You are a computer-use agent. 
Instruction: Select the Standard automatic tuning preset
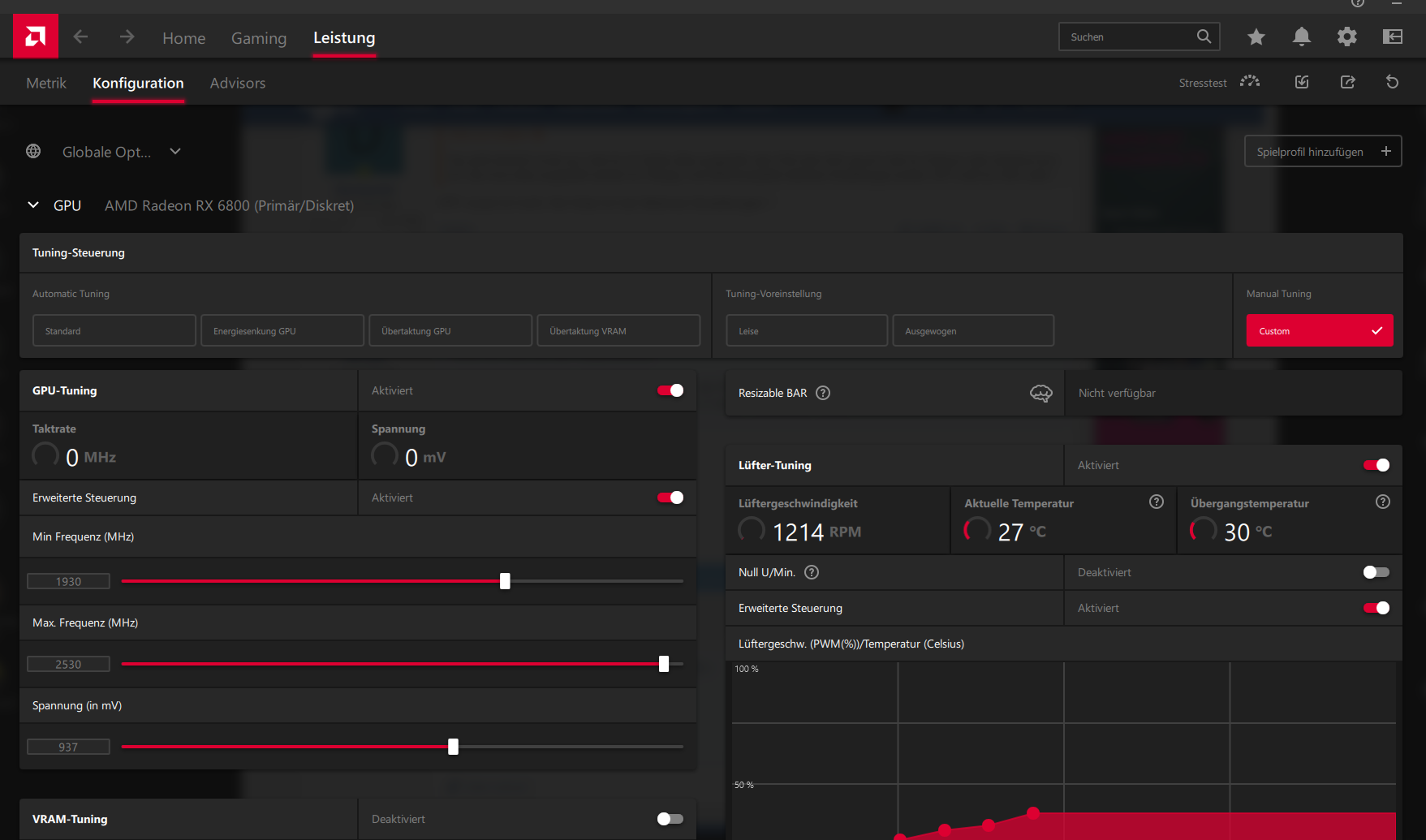coord(114,330)
